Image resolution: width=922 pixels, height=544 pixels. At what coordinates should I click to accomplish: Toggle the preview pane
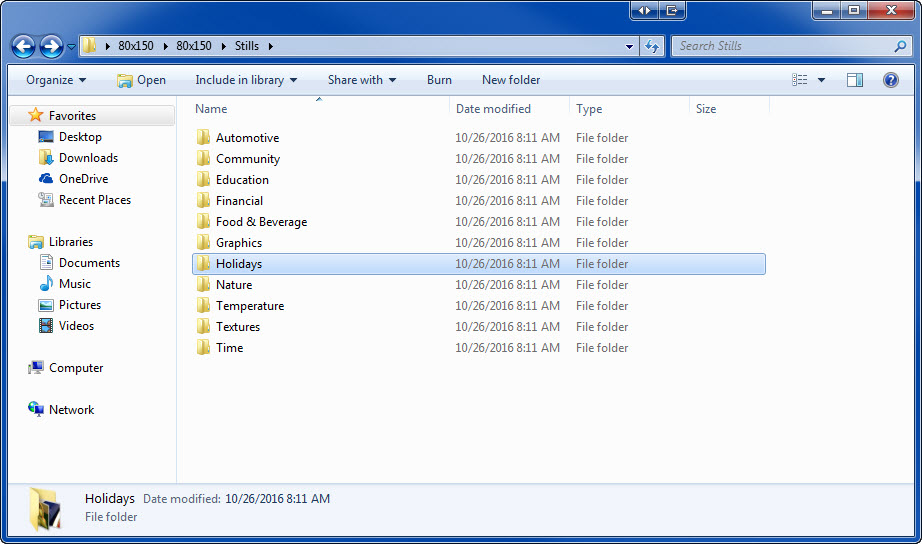(x=855, y=80)
